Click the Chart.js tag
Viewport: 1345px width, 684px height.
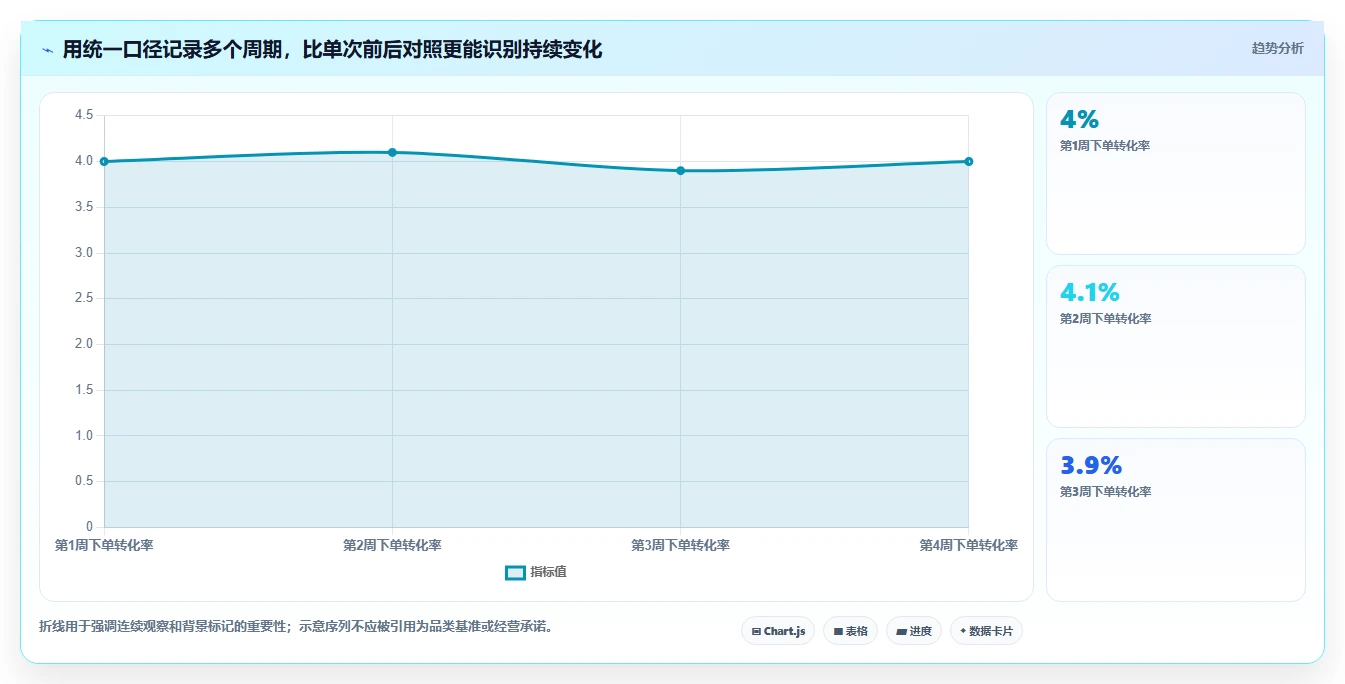[x=778, y=631]
